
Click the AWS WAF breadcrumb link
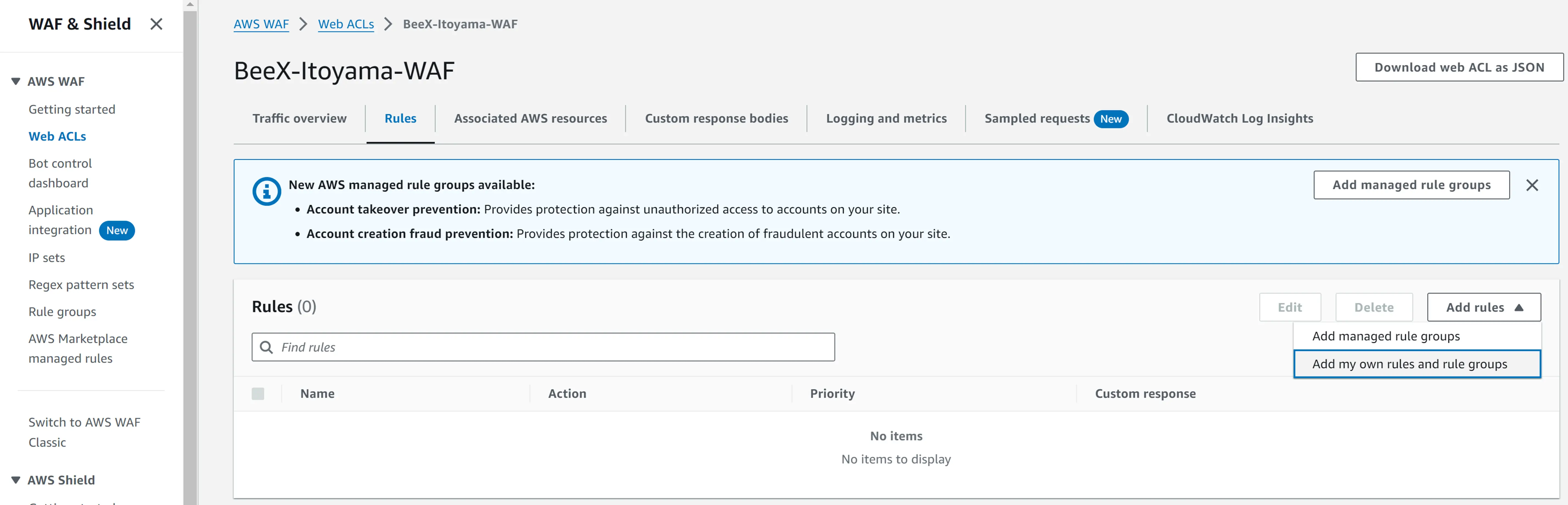(x=261, y=24)
